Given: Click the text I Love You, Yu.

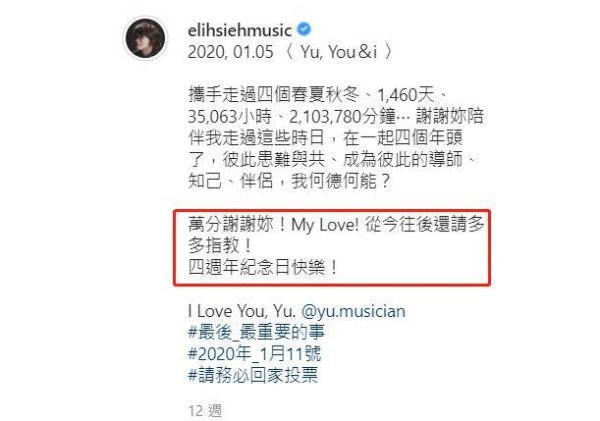Looking at the screenshot, I should pos(242,311).
